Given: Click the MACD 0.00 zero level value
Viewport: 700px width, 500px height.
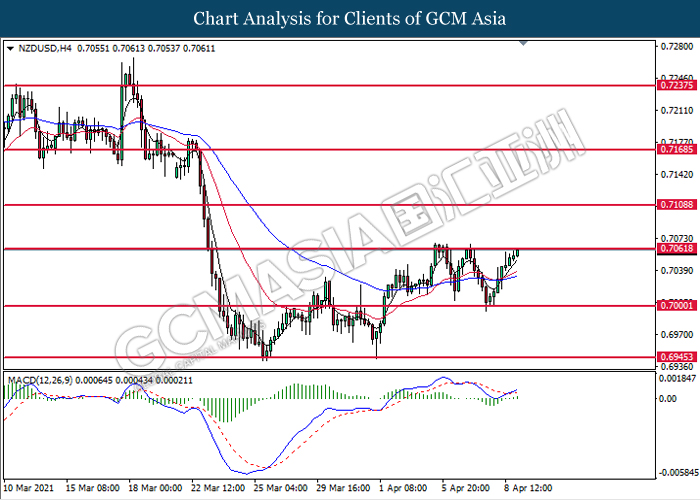Looking at the screenshot, I should point(668,398).
